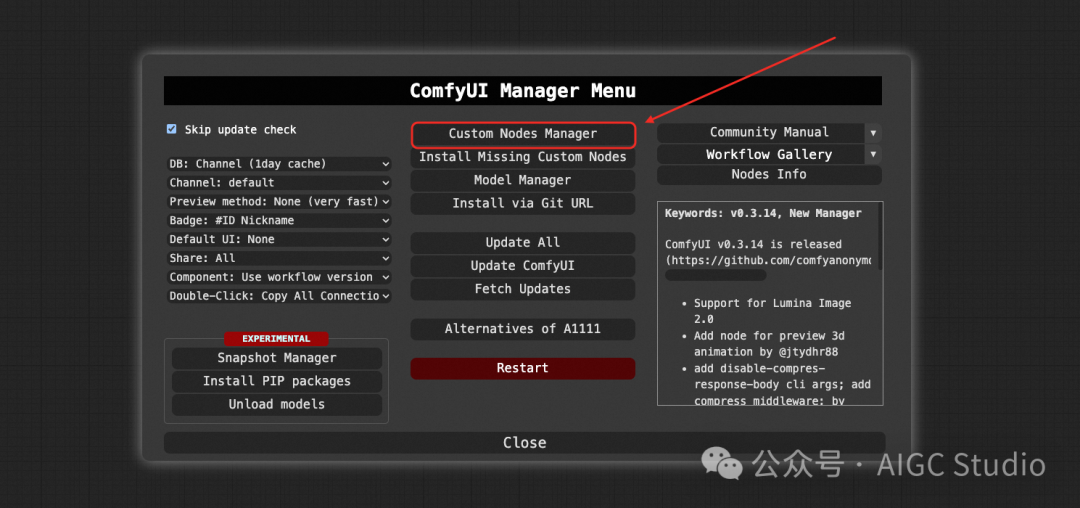Click the "Add node for preview 3d animation" item
The width and height of the screenshot is (1080, 508).
click(769, 344)
